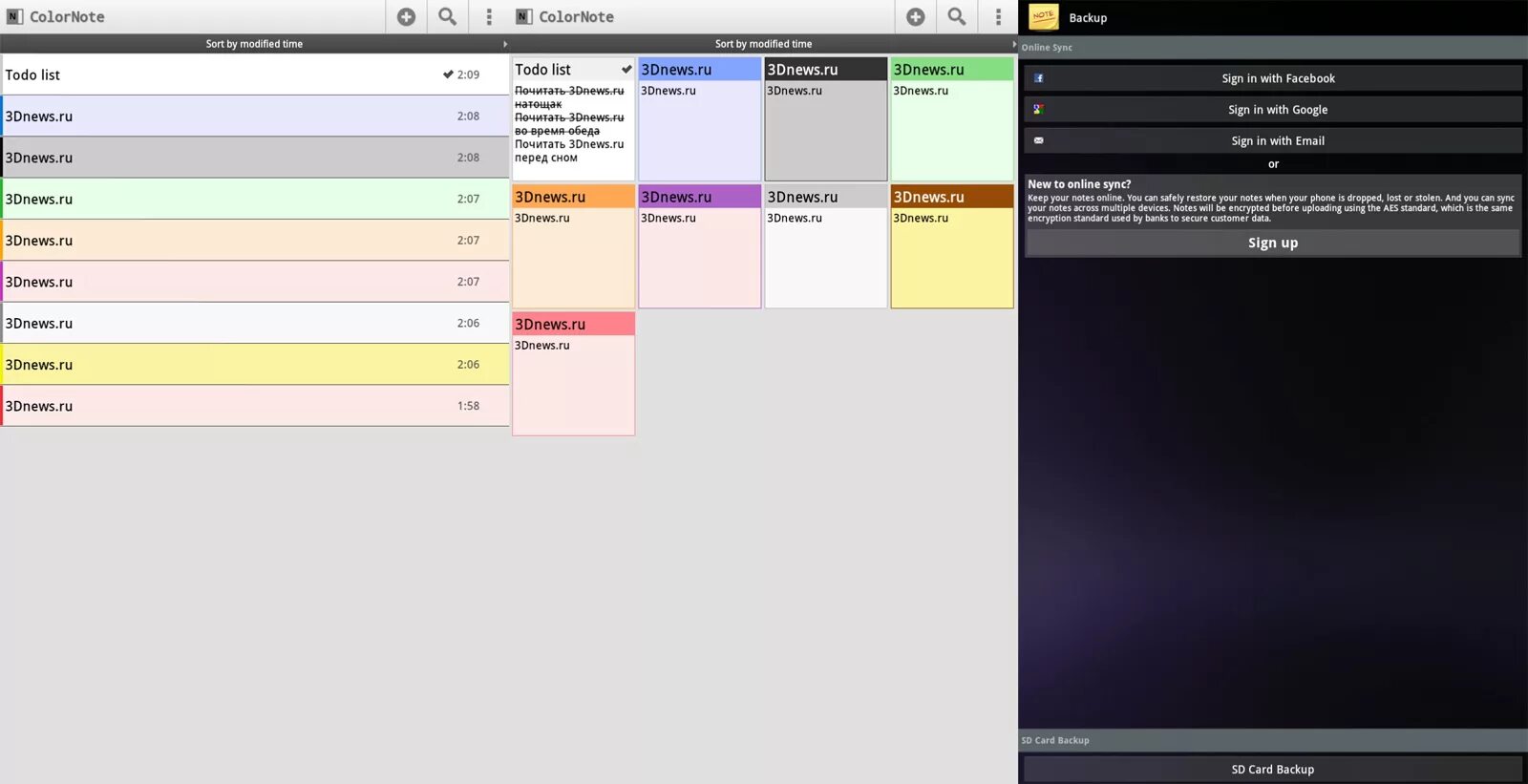The height and width of the screenshot is (784, 1528).
Task: Sign in with Google
Action: tap(1273, 109)
